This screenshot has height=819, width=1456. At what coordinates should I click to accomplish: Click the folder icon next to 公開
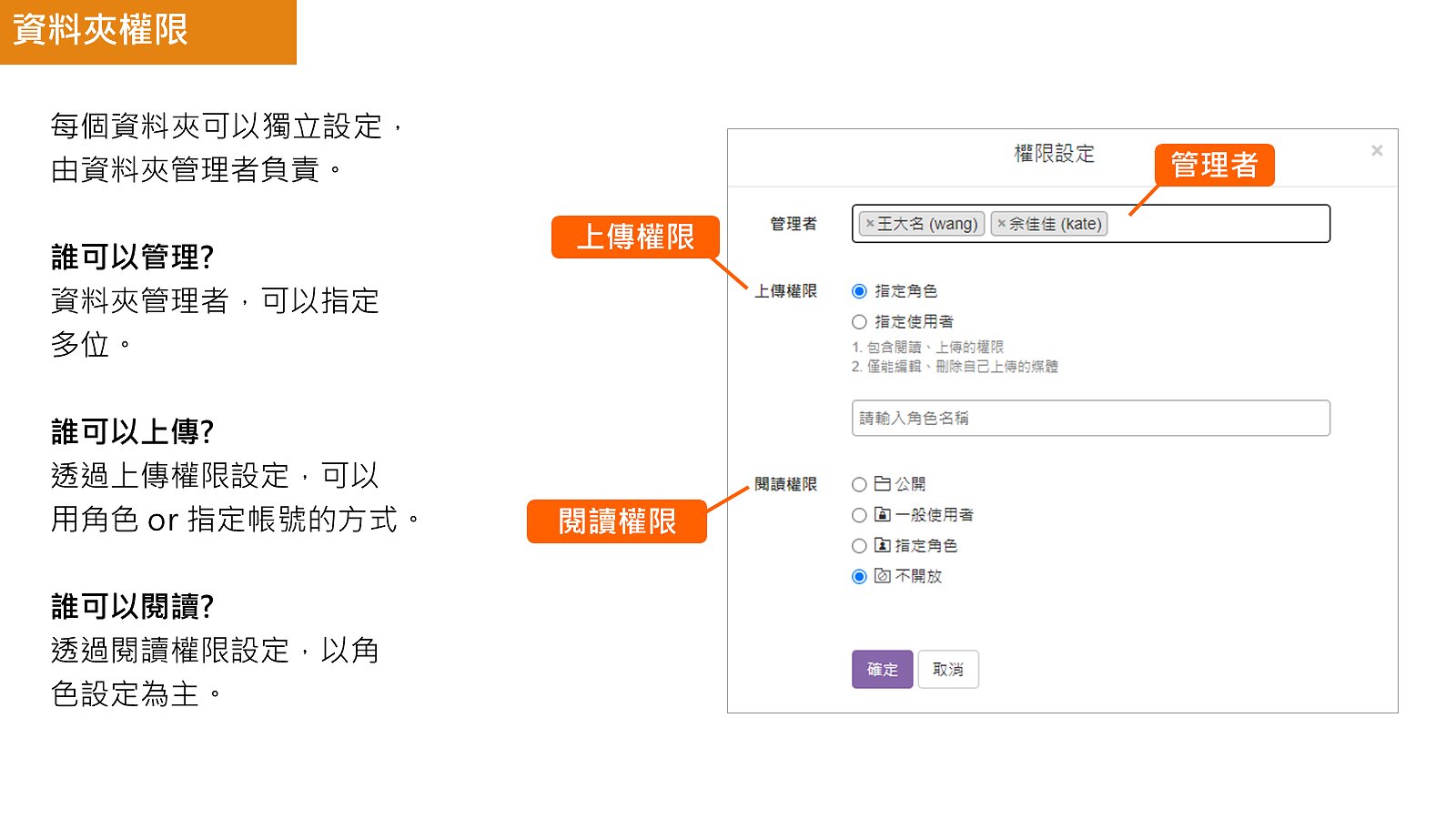coord(882,484)
